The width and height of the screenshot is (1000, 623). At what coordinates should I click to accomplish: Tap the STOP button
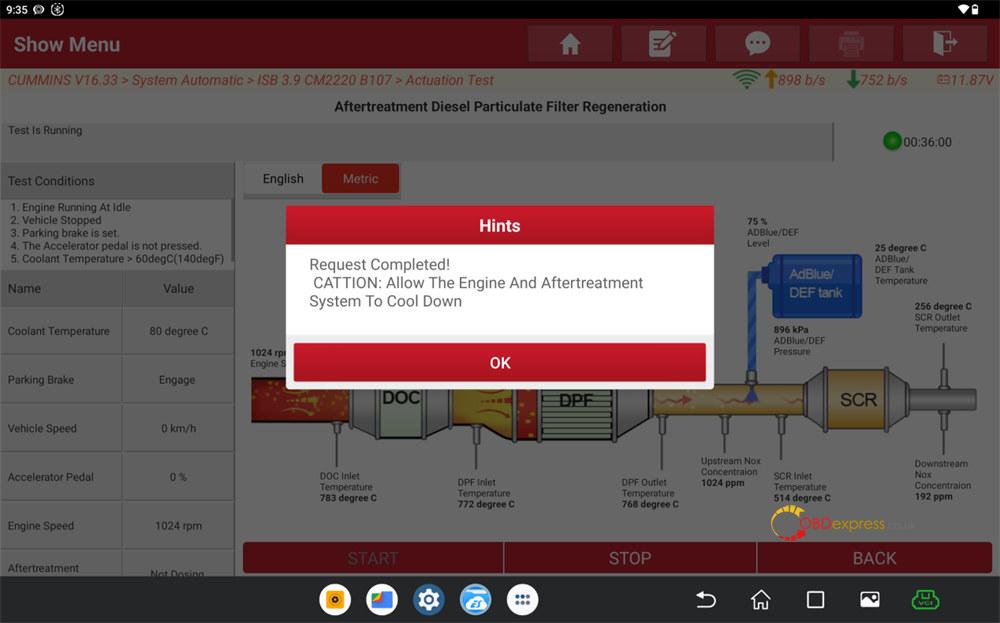click(x=630, y=558)
